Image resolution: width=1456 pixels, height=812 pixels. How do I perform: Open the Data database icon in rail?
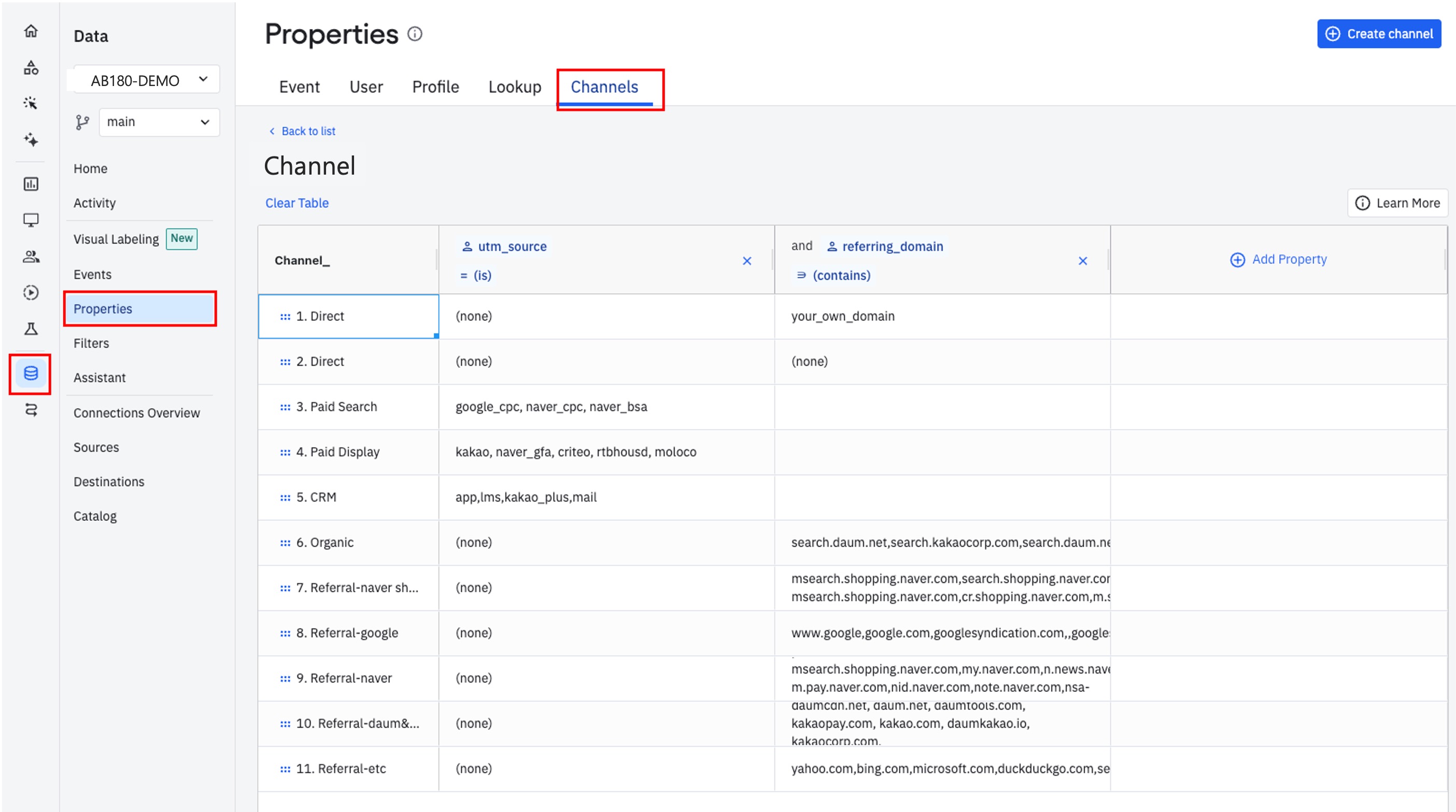31,373
